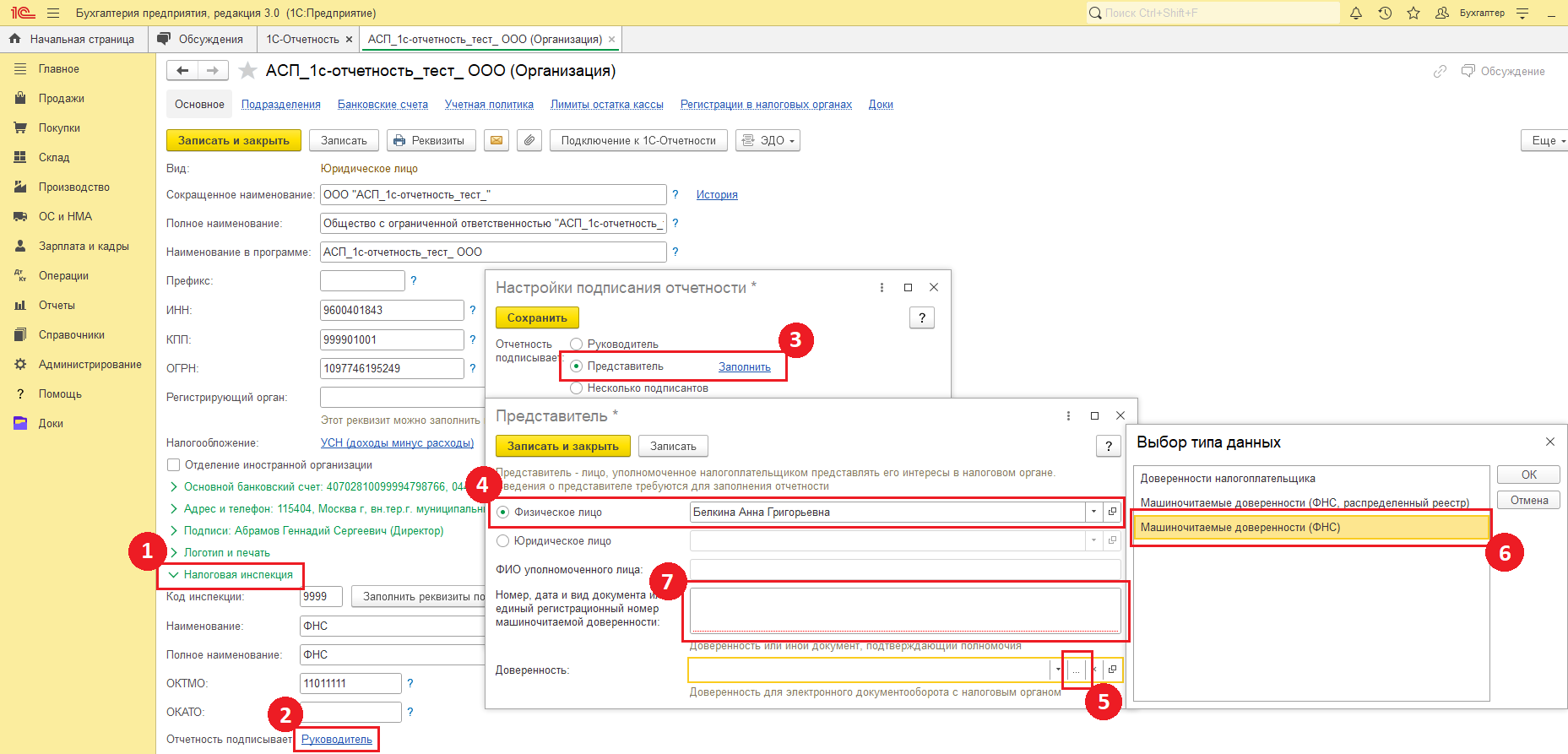Add organization to favorites with star

click(x=247, y=71)
